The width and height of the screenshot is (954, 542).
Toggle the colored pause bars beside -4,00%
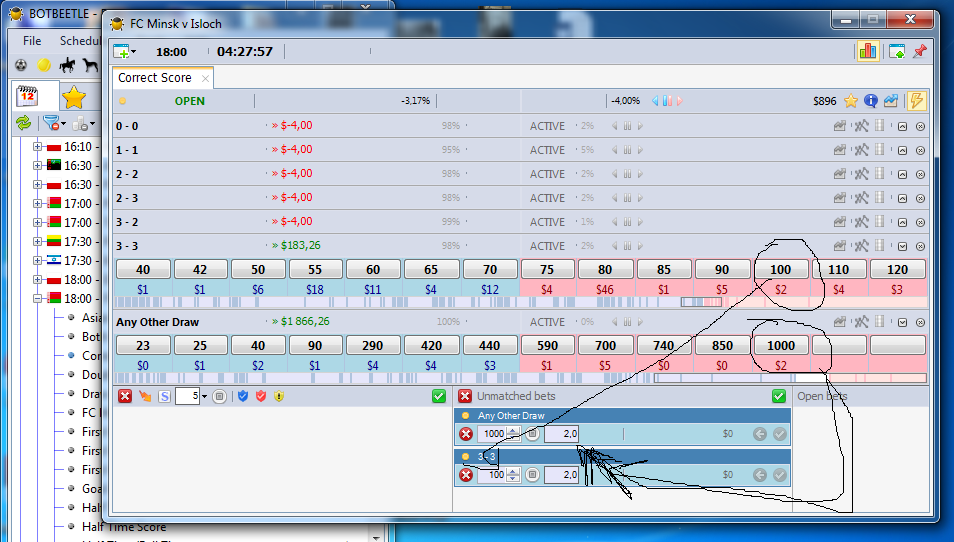point(667,101)
